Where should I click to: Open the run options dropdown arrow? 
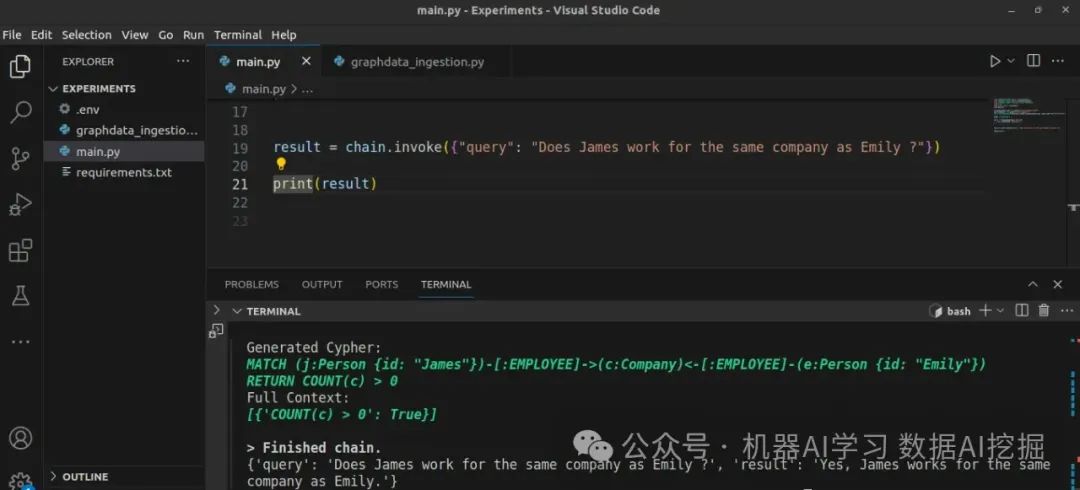point(1011,61)
